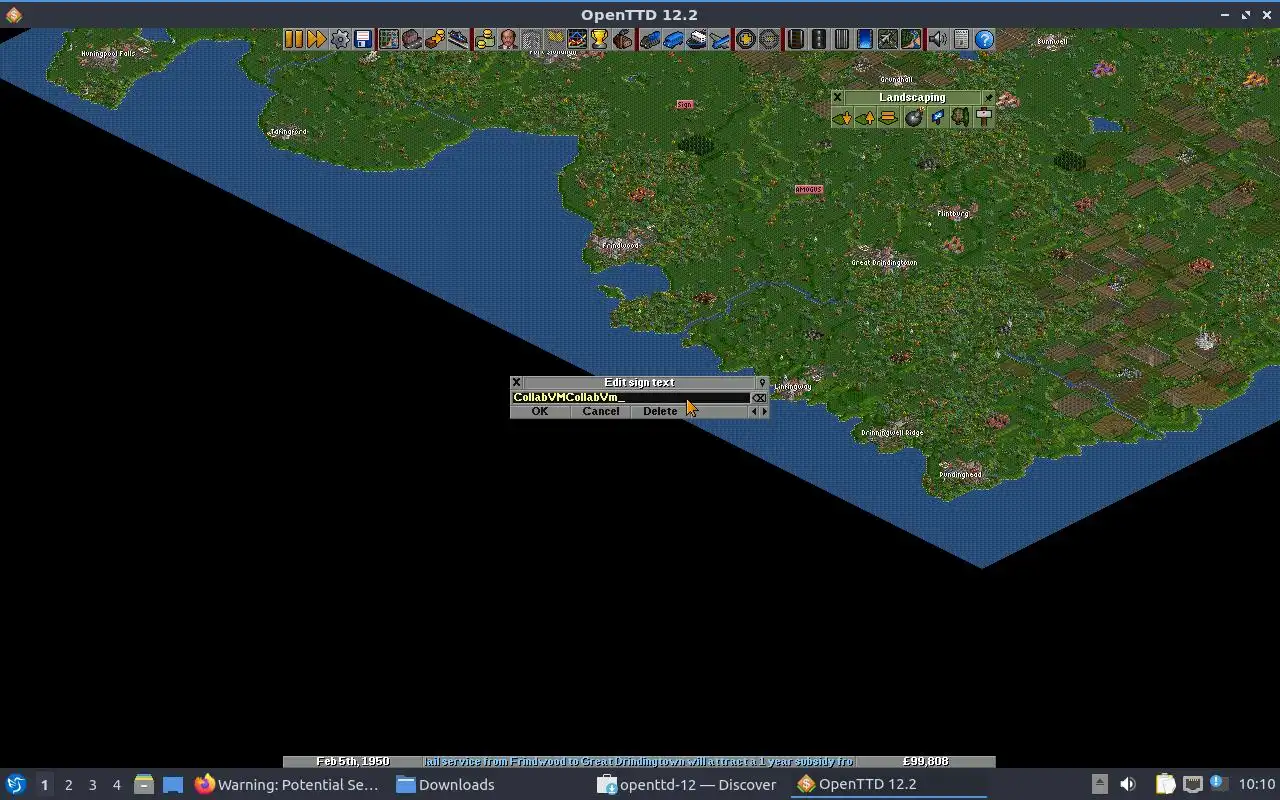Open the town directory menu

411,39
